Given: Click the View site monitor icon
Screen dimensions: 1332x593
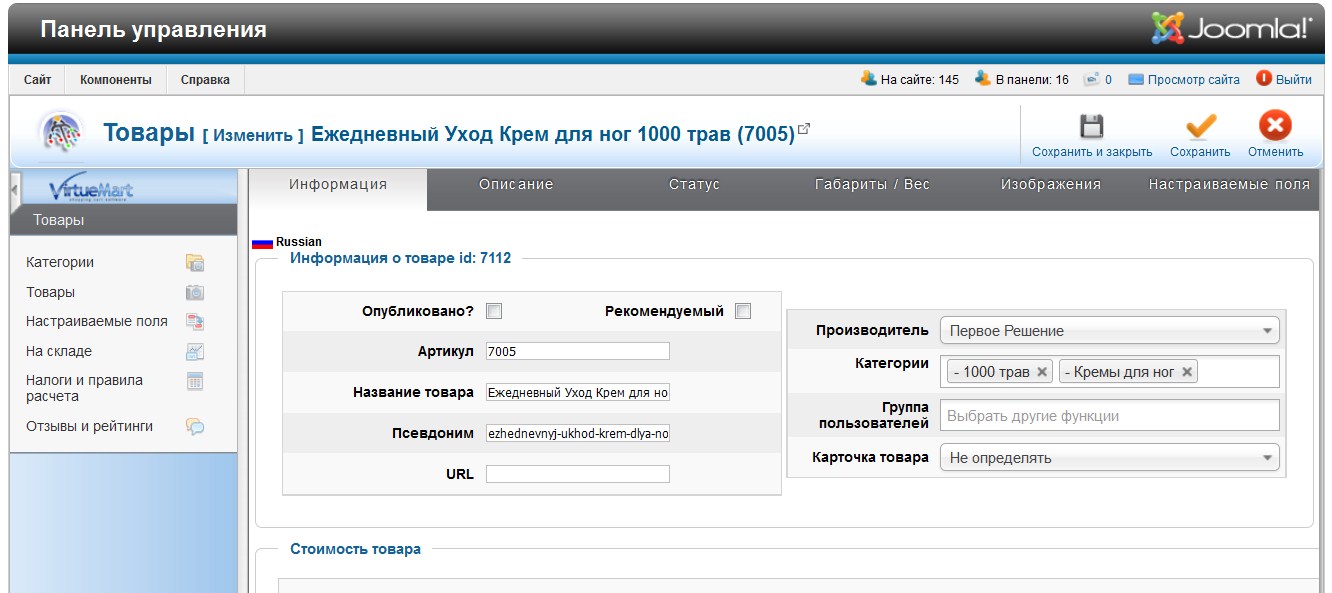Looking at the screenshot, I should pyautogui.click(x=1136, y=79).
